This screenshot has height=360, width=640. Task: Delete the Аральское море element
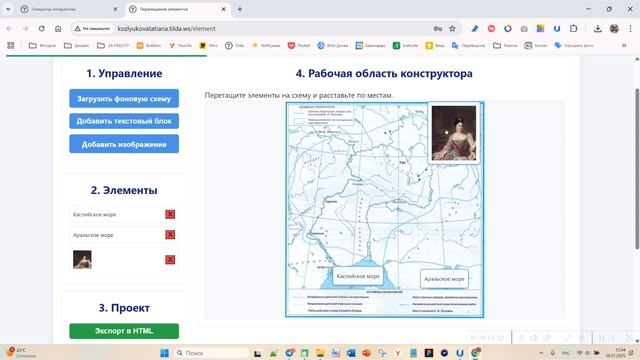coord(170,235)
